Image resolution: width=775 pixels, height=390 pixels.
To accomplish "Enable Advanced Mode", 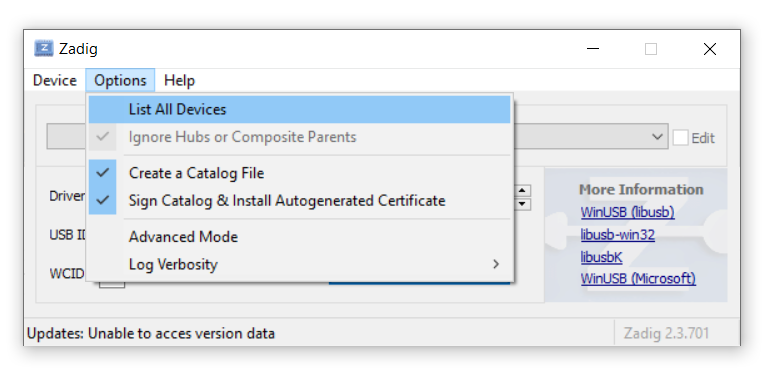I will pyautogui.click(x=300, y=237).
